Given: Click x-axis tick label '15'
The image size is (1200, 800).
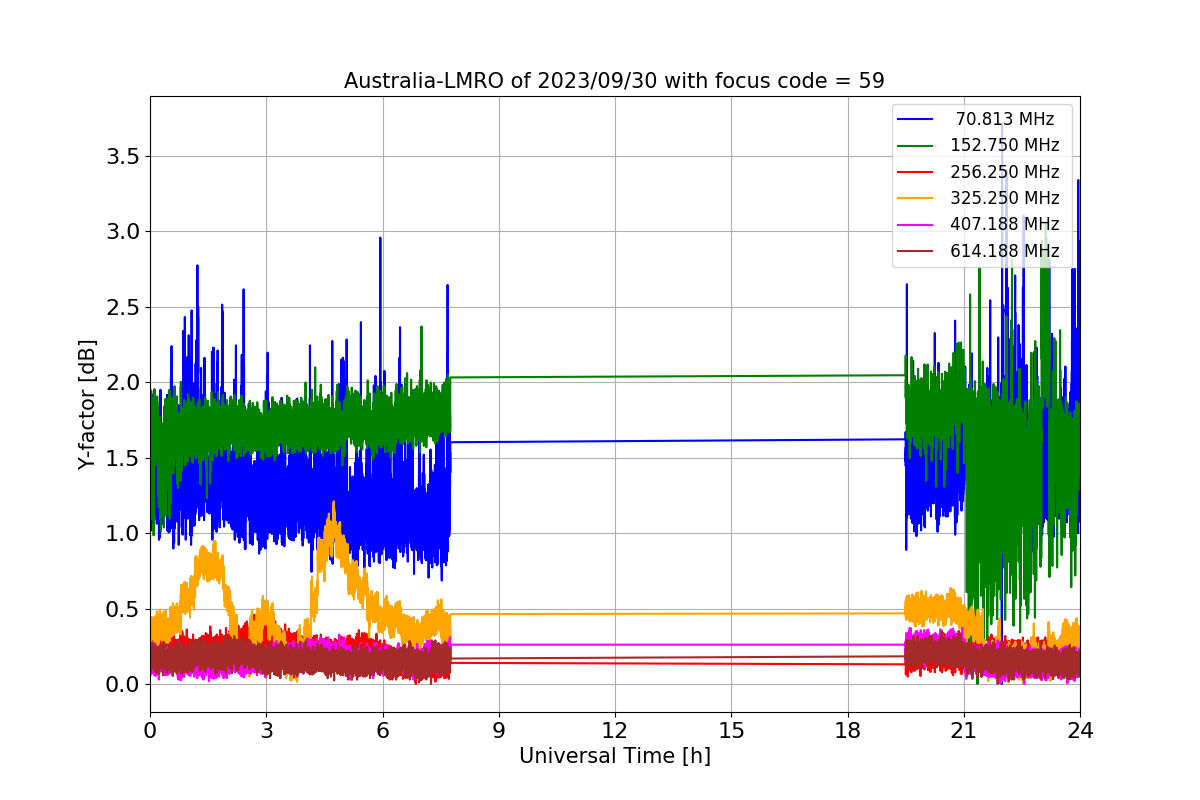Looking at the screenshot, I should tap(731, 730).
